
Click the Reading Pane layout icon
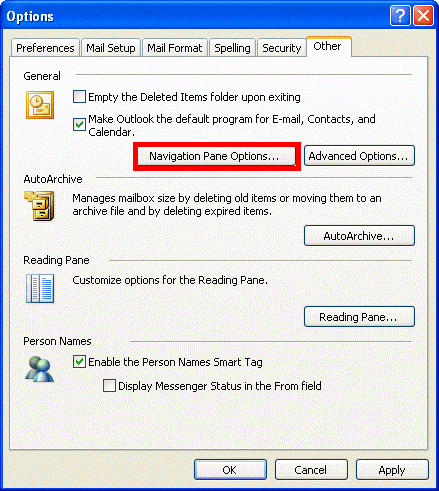click(40, 288)
